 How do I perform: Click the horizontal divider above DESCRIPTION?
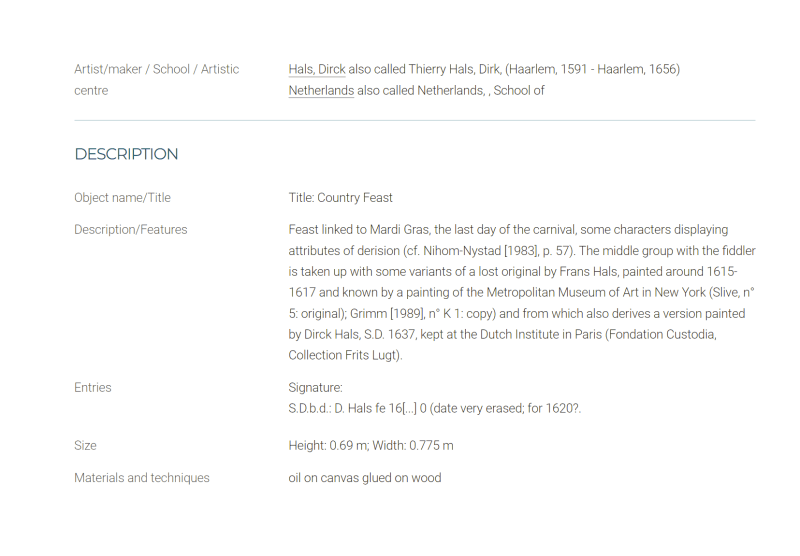415,120
